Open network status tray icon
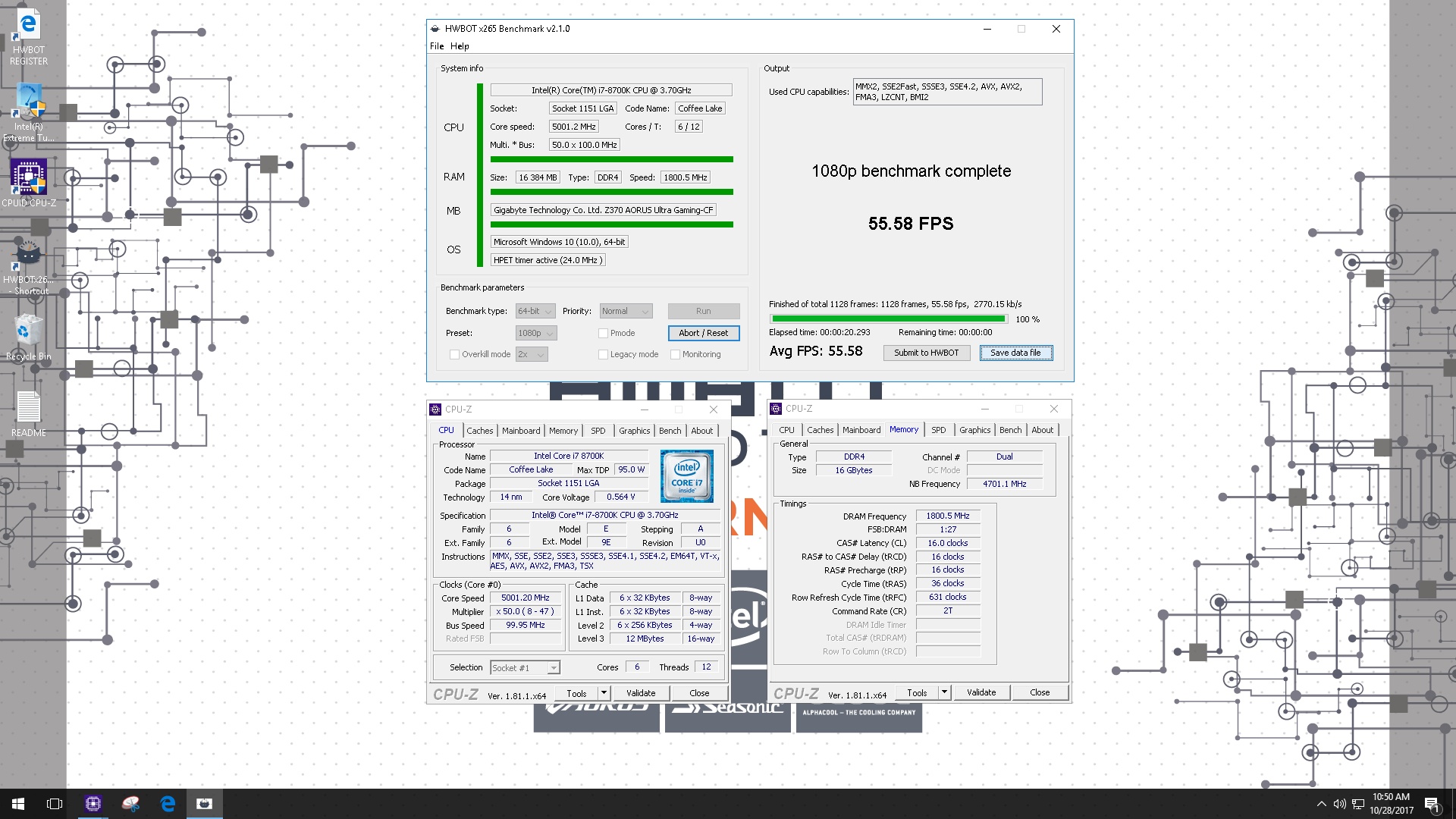 pos(1357,804)
